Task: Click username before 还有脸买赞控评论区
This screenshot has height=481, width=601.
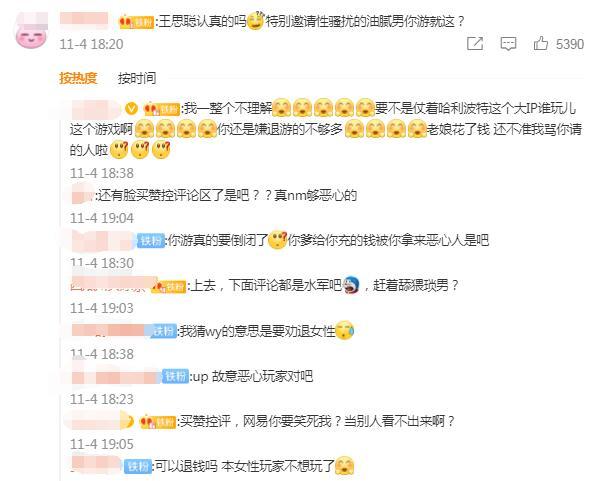Action: tap(82, 193)
